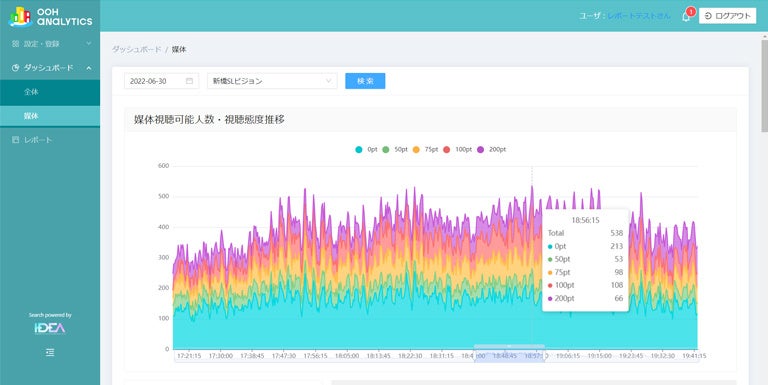Screen dimensions: 768x385
Task: Toggle the 50pt legend series
Action: [395, 149]
